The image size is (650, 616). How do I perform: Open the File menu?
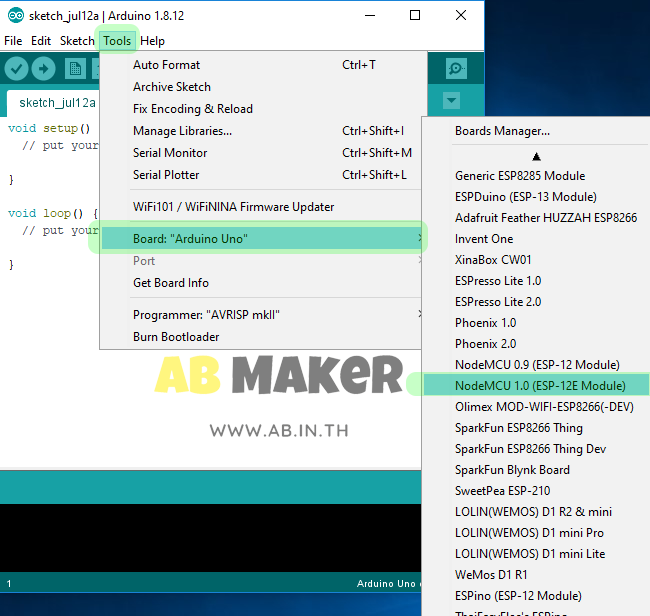(x=13, y=41)
